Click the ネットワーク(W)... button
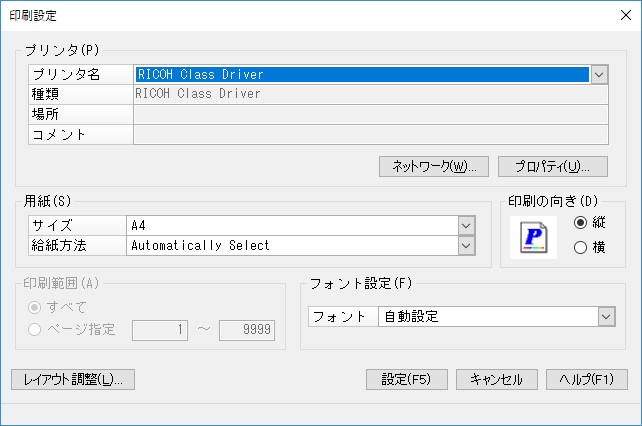Screen dimensions: 642x426 [x=434, y=166]
